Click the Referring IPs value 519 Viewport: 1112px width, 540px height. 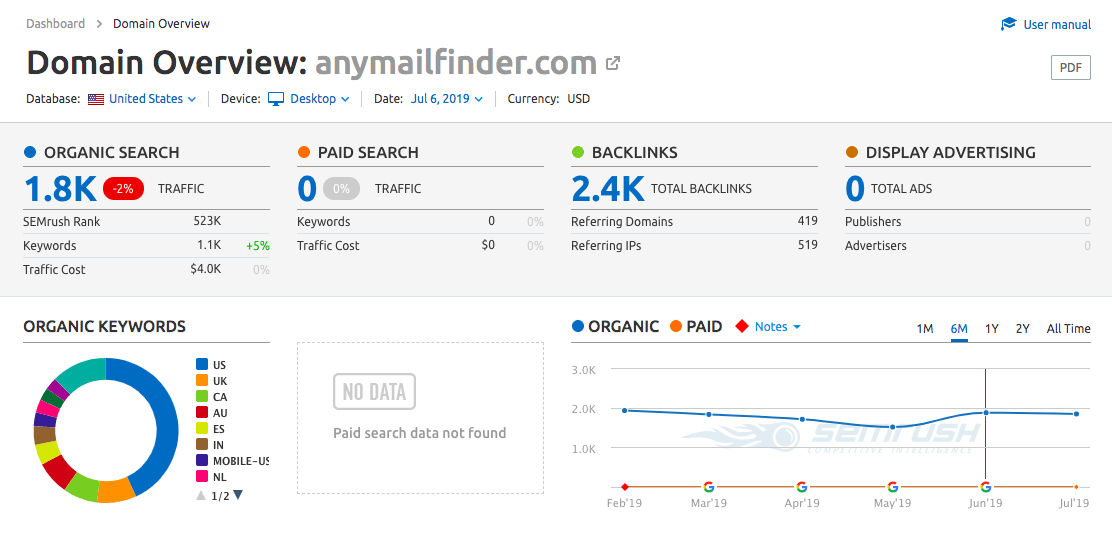coord(807,245)
